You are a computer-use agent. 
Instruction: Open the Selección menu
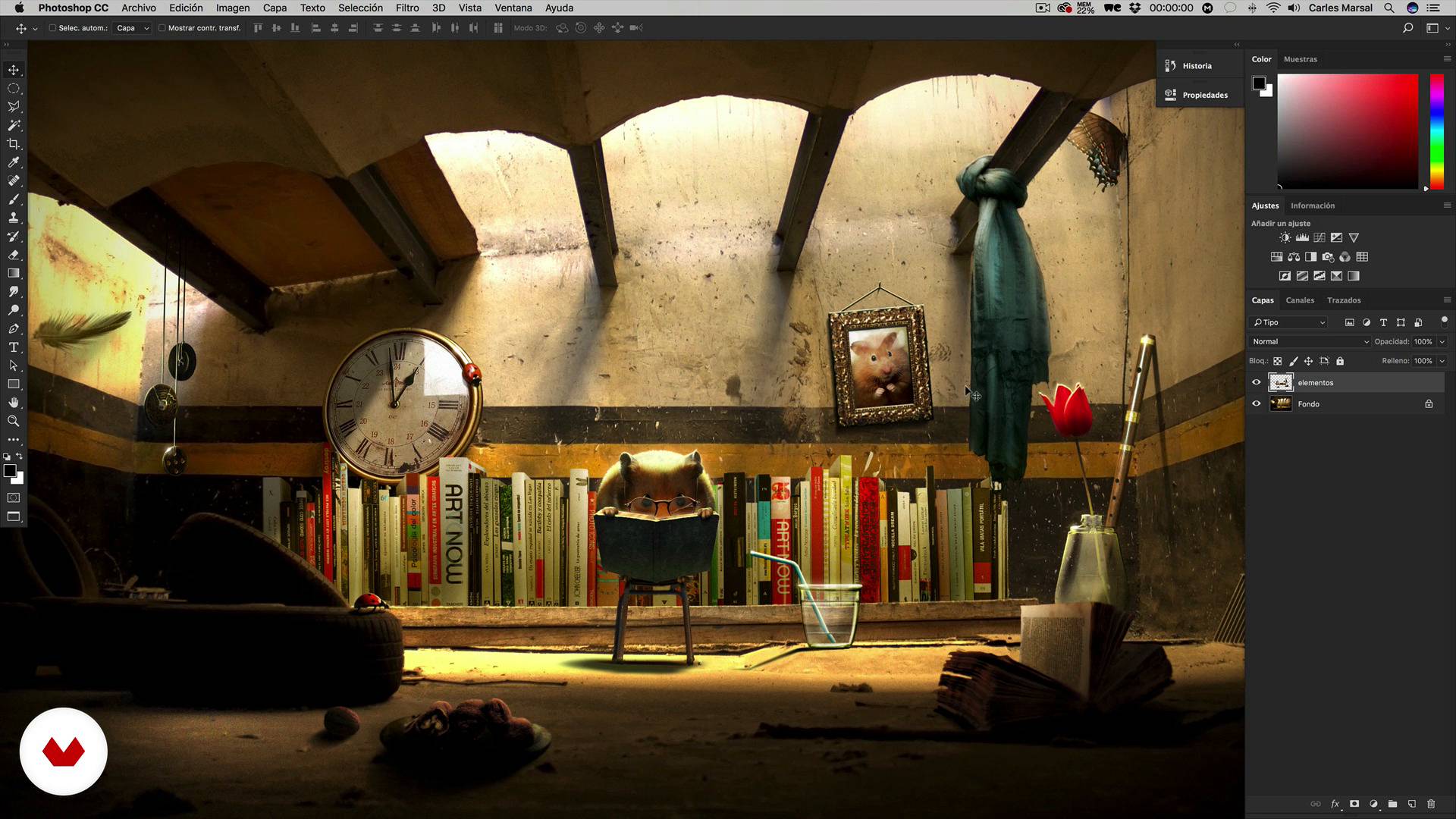pos(360,8)
